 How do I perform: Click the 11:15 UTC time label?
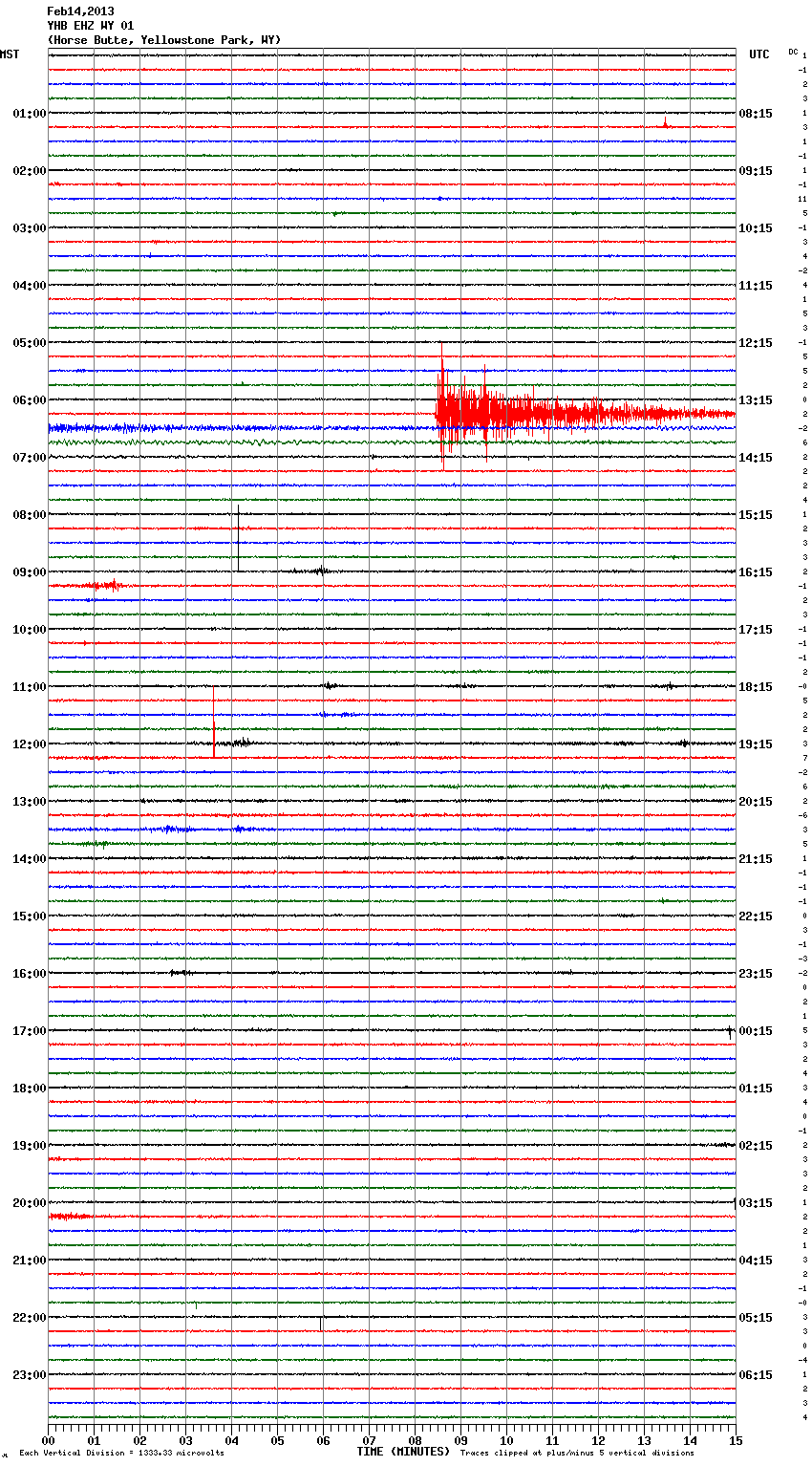point(756,286)
